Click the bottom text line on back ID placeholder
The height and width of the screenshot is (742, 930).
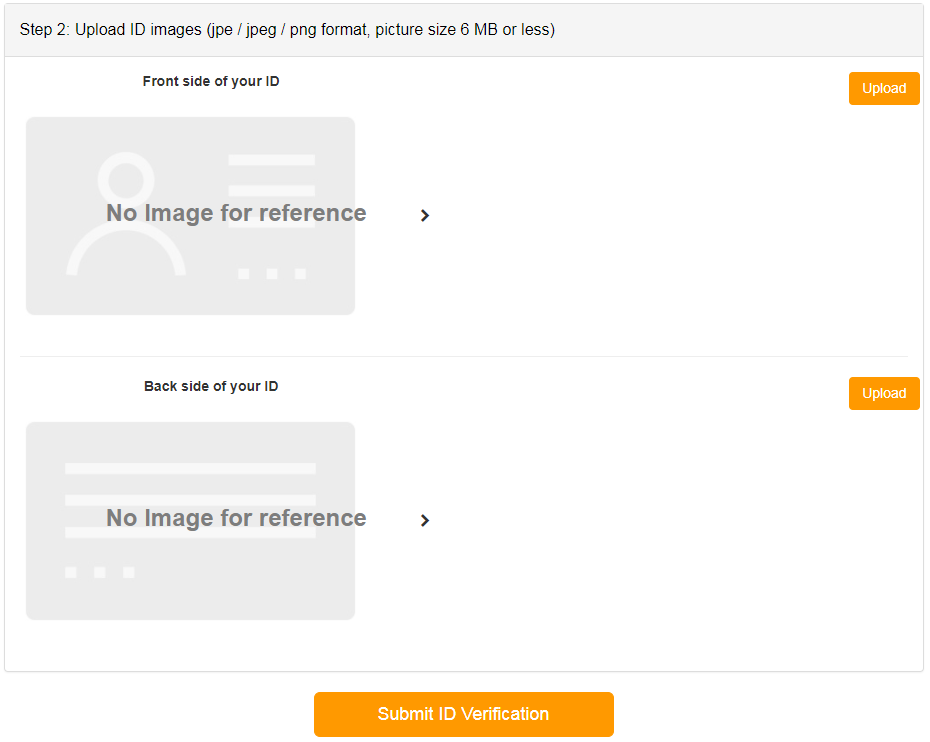(190, 533)
